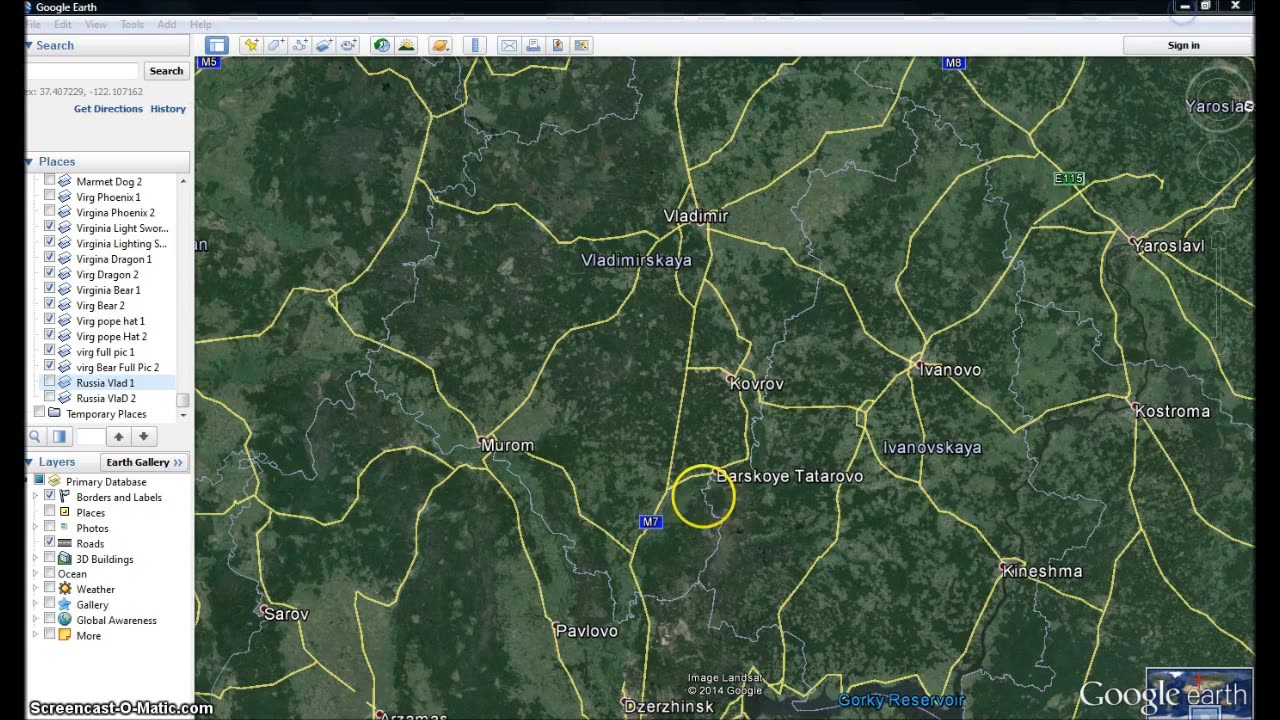Expand the Weather layer tree

(36, 589)
